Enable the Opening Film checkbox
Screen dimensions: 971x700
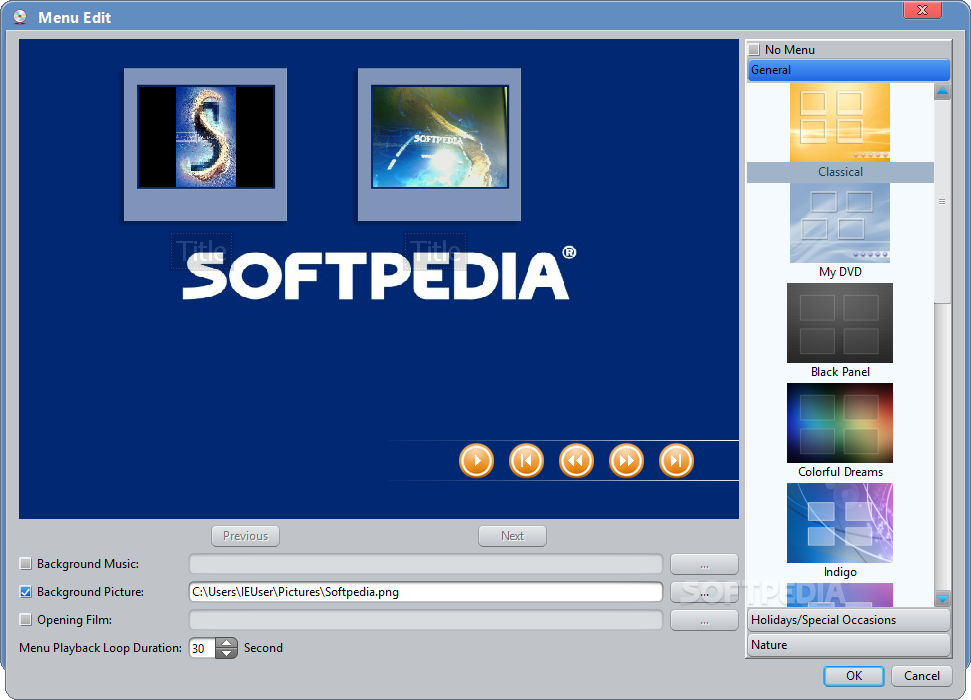[x=25, y=619]
